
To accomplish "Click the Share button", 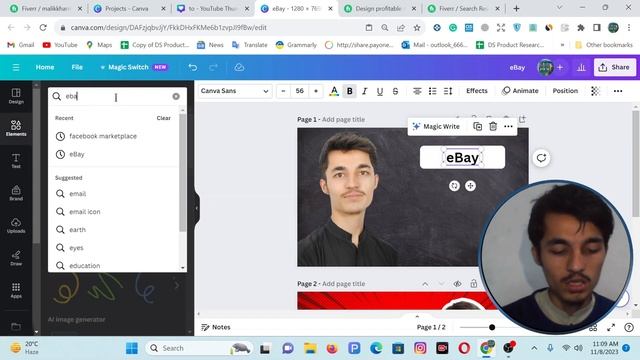I will (614, 67).
